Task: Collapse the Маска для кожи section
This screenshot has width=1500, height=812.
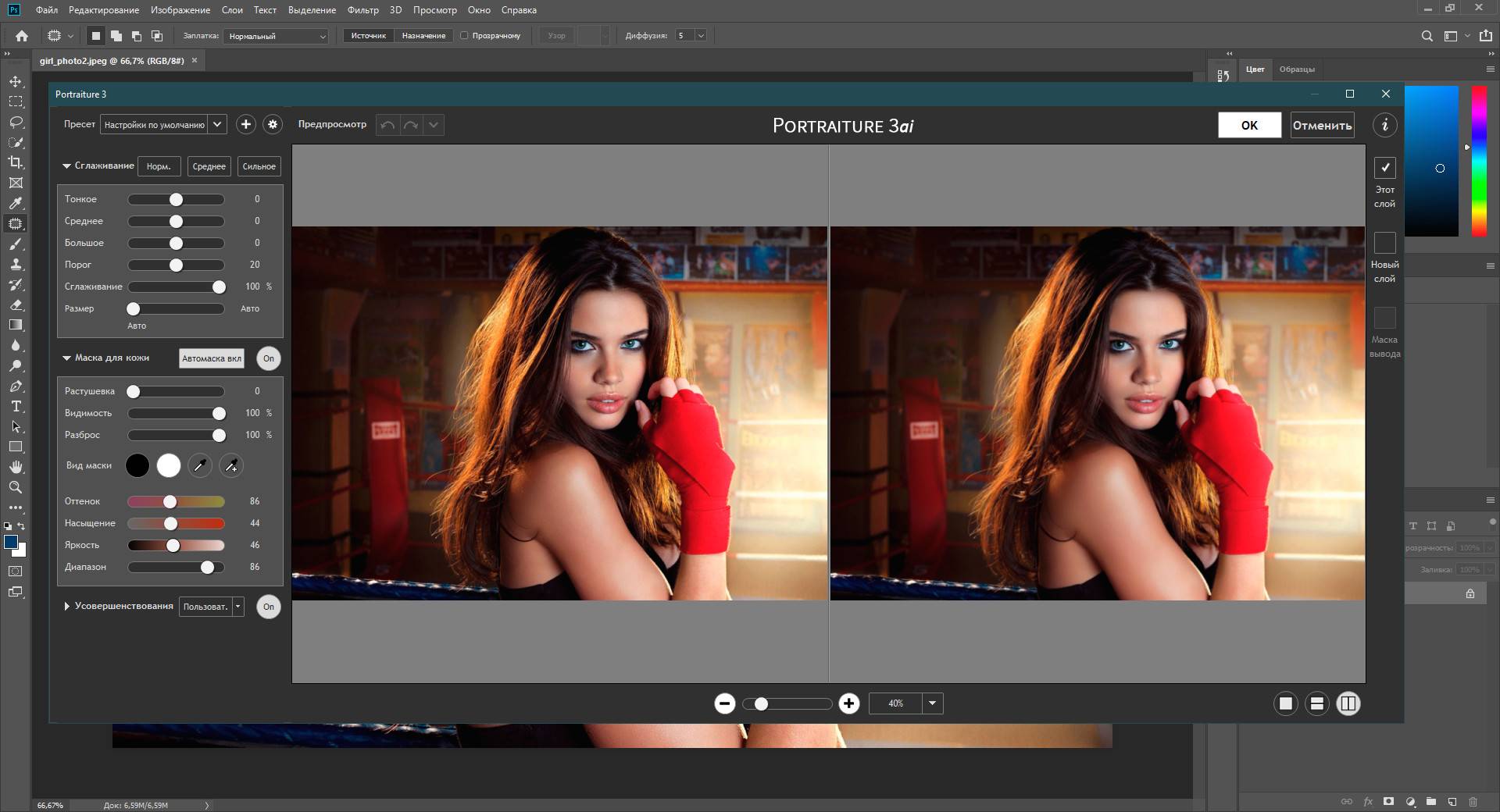Action: [x=67, y=358]
